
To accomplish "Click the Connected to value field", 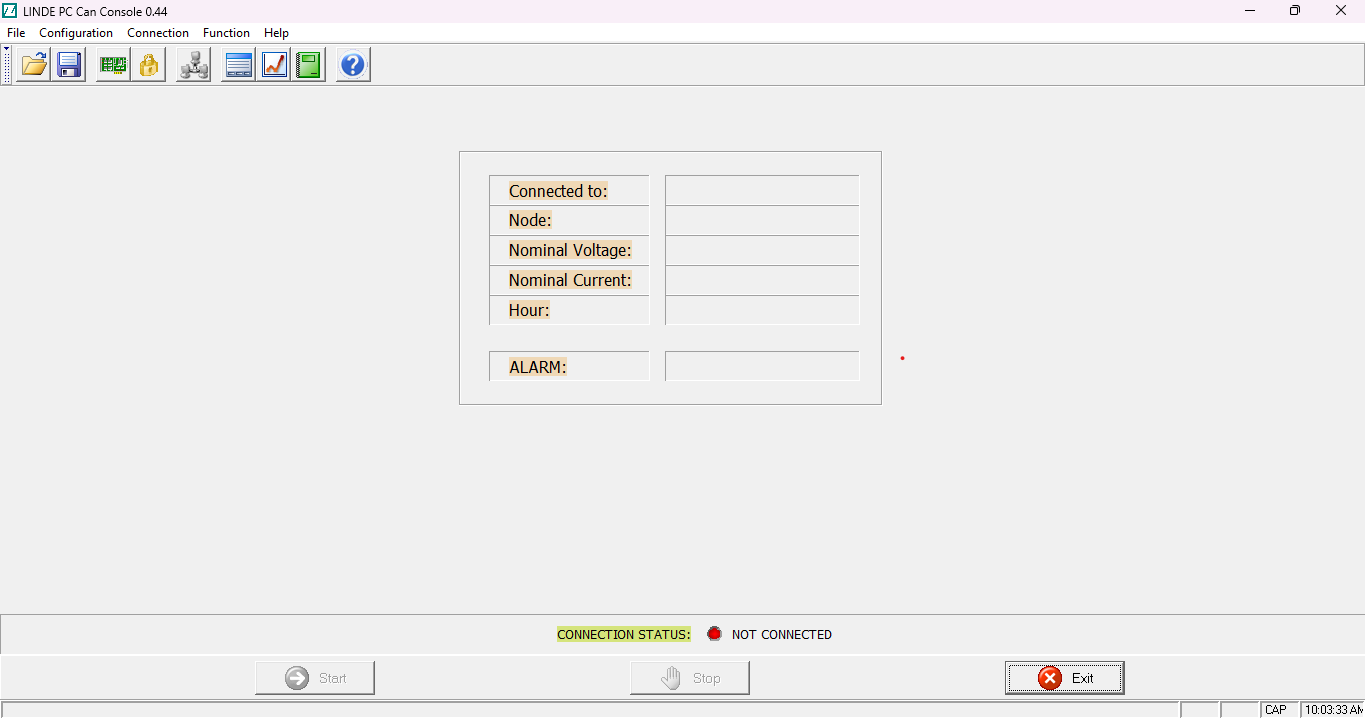I will 762,191.
